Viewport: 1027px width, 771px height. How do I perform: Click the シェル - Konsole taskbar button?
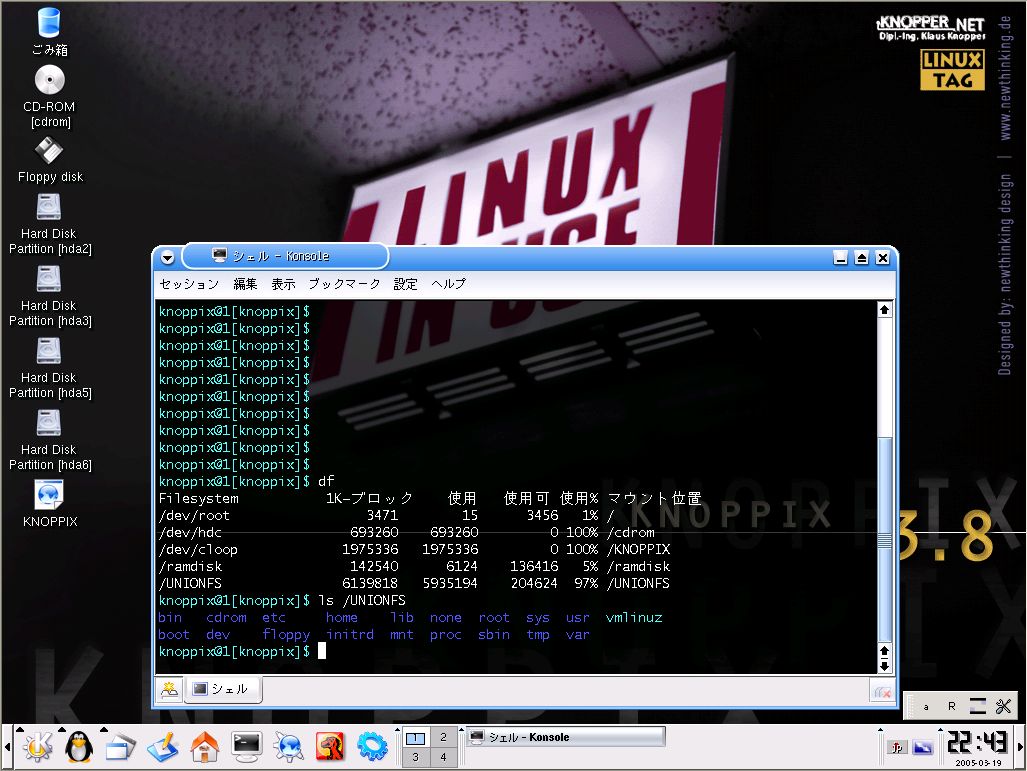(566, 738)
